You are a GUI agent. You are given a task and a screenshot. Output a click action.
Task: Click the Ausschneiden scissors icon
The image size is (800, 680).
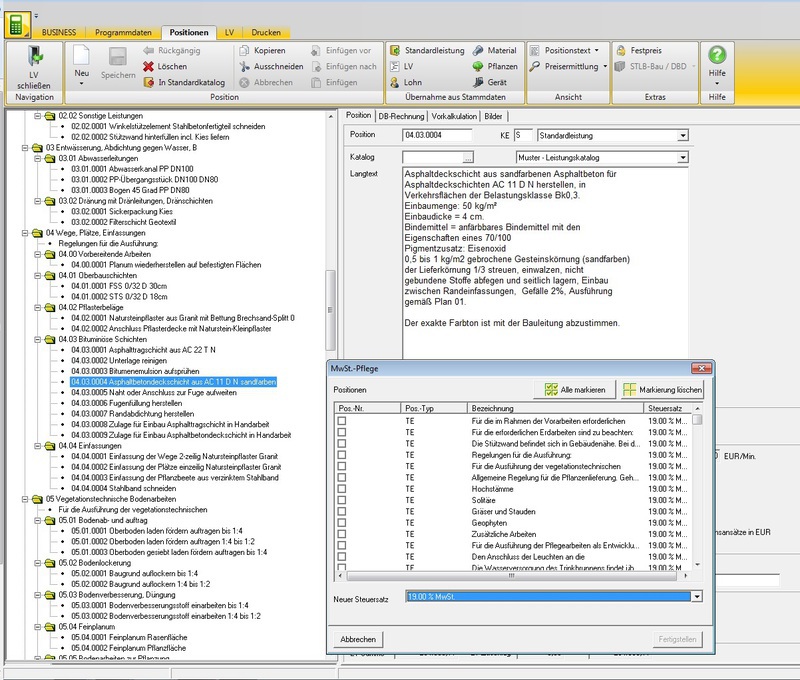pyautogui.click(x=246, y=66)
